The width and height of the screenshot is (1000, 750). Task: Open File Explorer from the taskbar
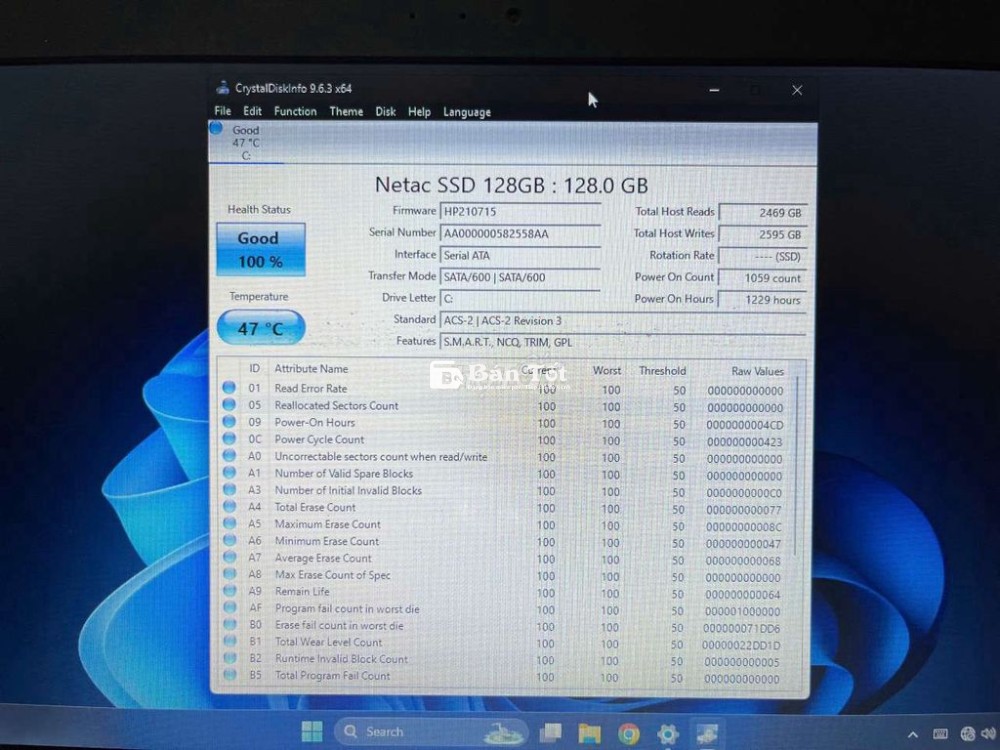(589, 733)
